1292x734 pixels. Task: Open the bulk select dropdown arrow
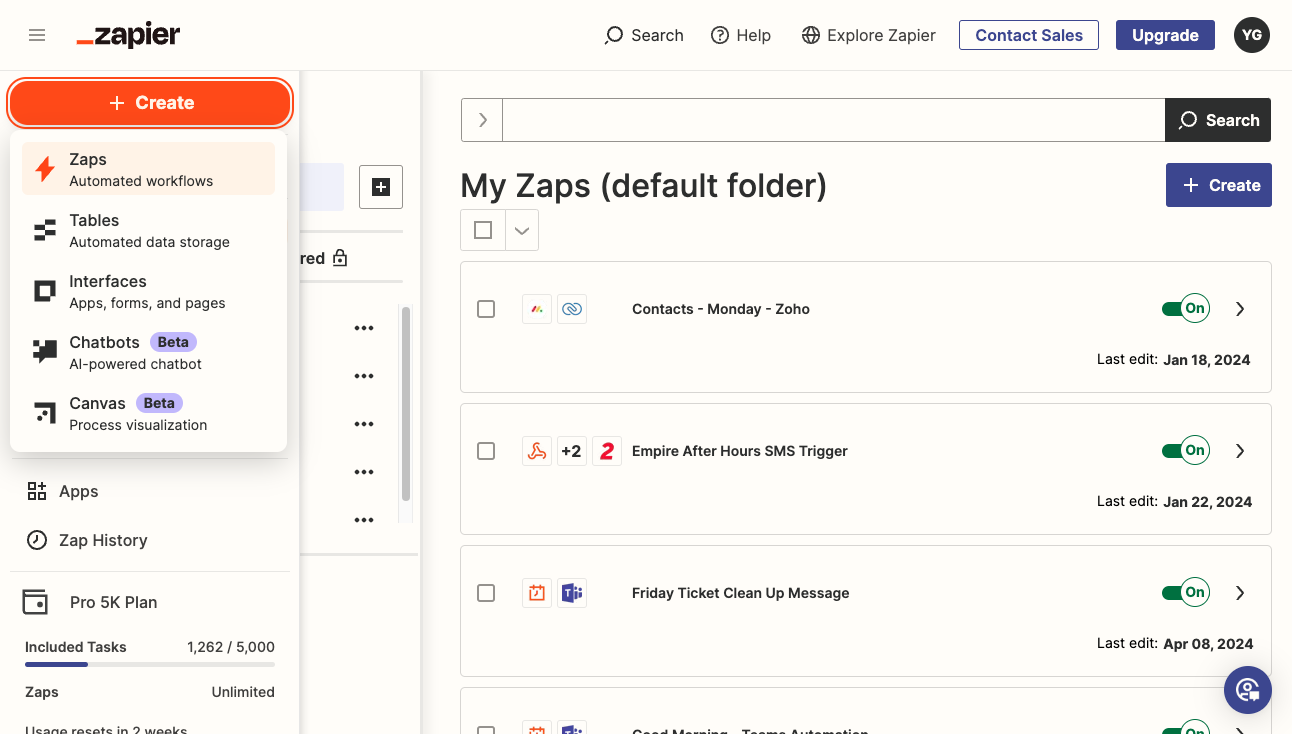[x=522, y=230]
